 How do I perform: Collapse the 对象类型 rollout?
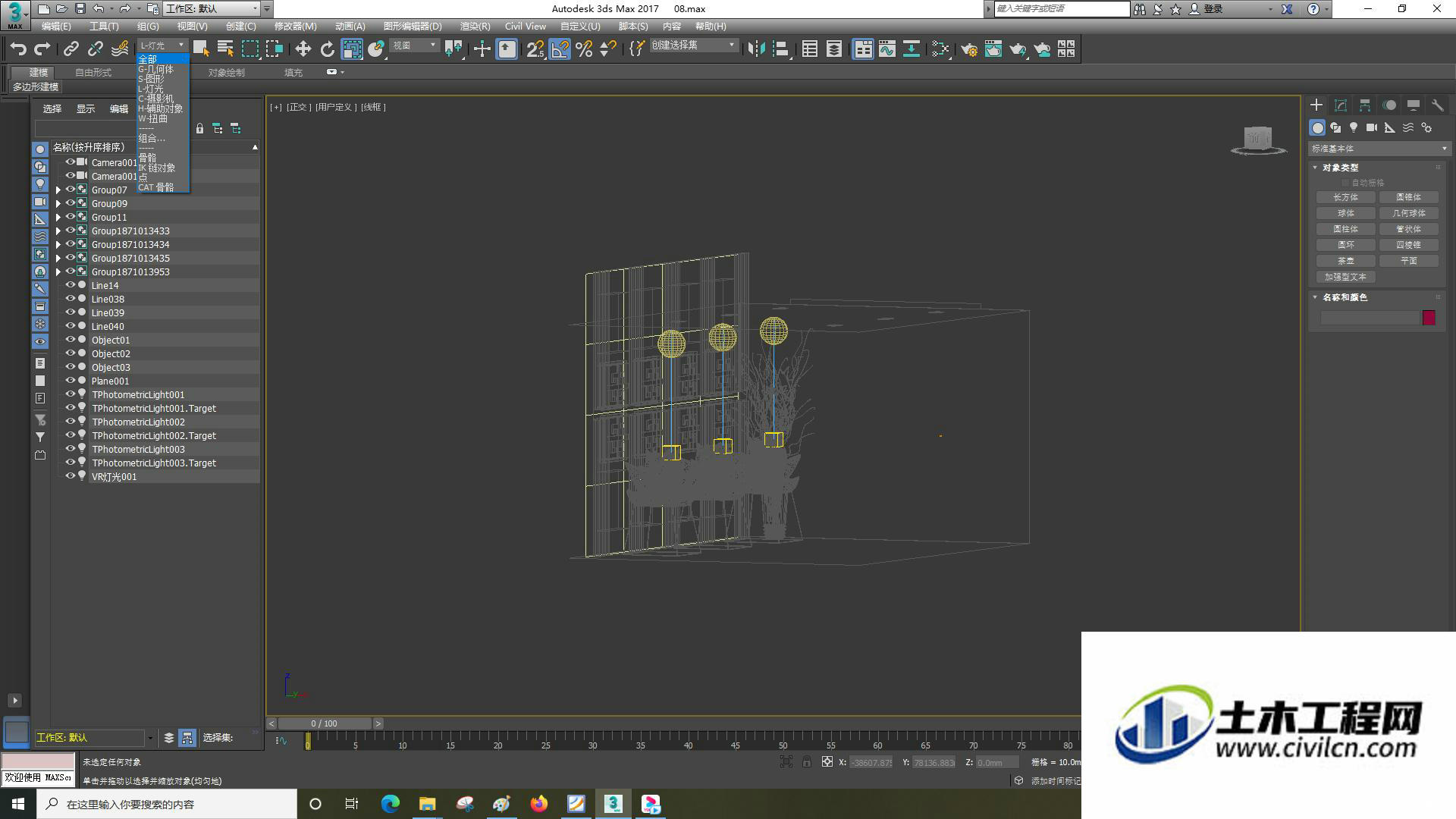(x=1316, y=168)
